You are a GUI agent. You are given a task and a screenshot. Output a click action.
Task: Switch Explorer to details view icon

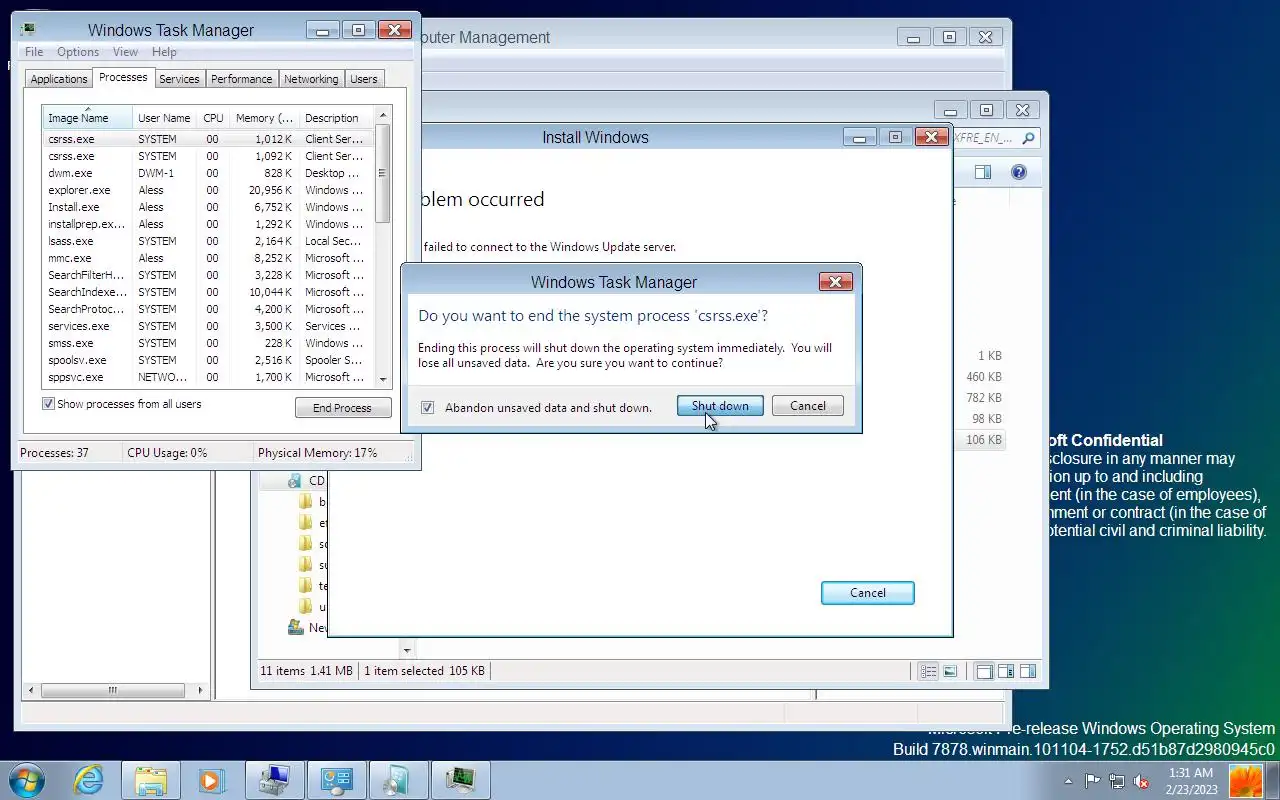coord(928,672)
